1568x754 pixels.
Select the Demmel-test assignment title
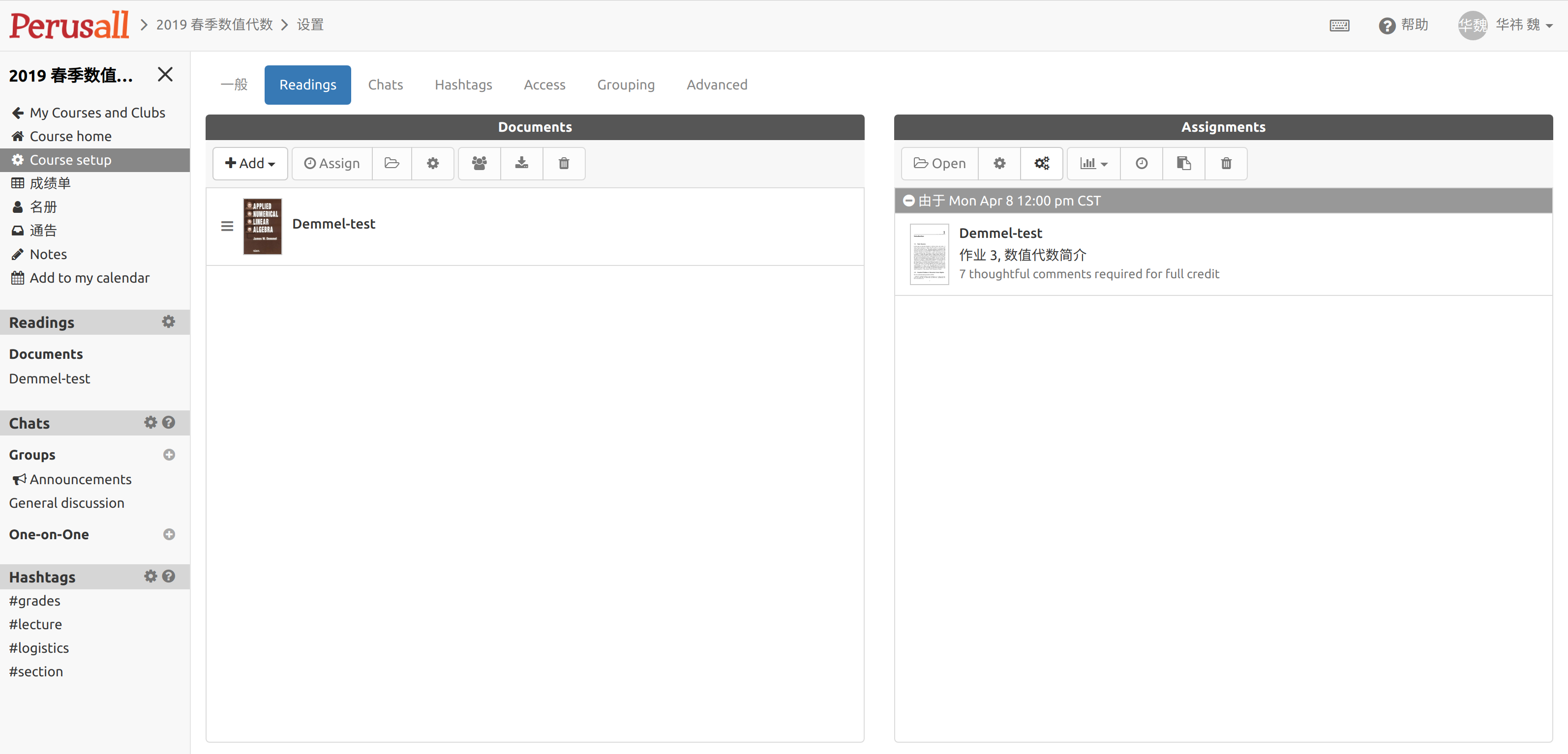coord(1001,233)
